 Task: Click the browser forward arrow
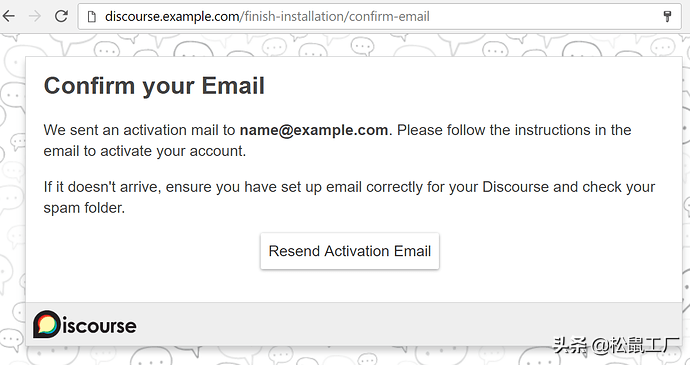pos(34,16)
